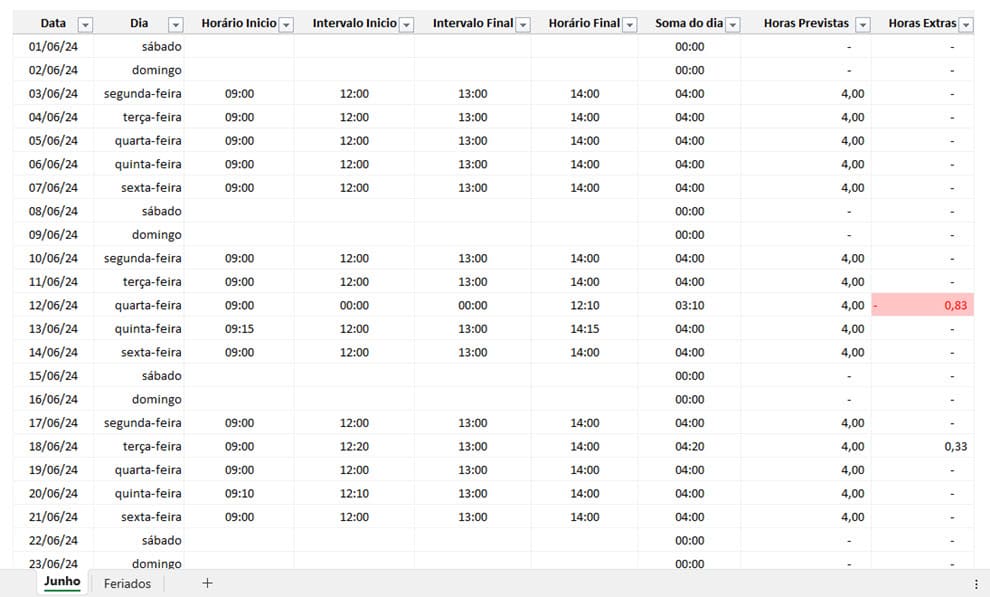Select Soma do dia 00:00 in the 02/06/24 row
This screenshot has height=597, width=990.
point(689,70)
